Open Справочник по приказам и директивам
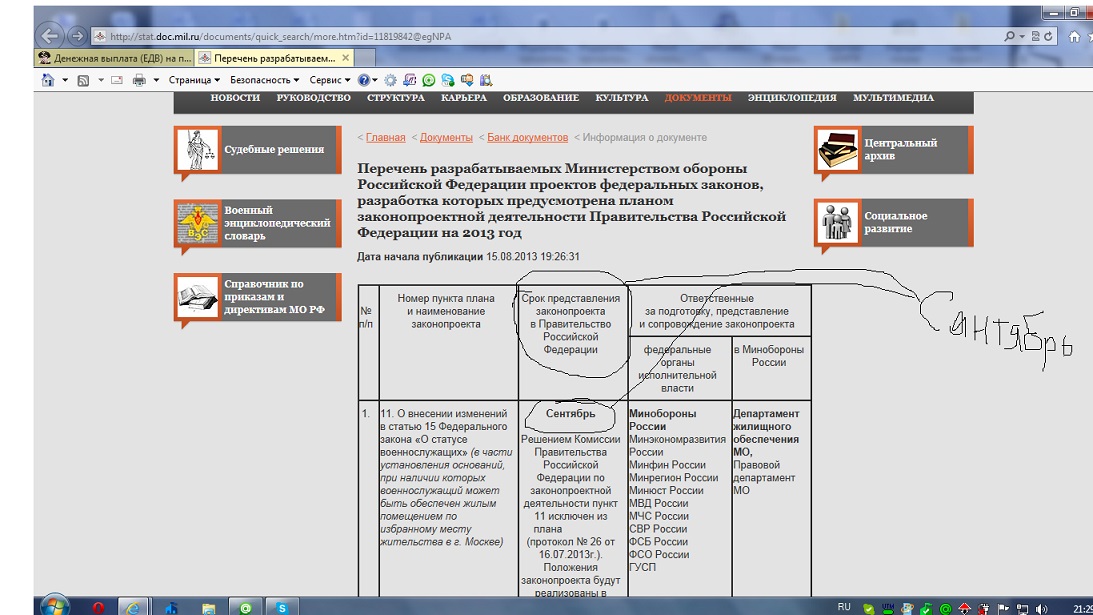 258,297
